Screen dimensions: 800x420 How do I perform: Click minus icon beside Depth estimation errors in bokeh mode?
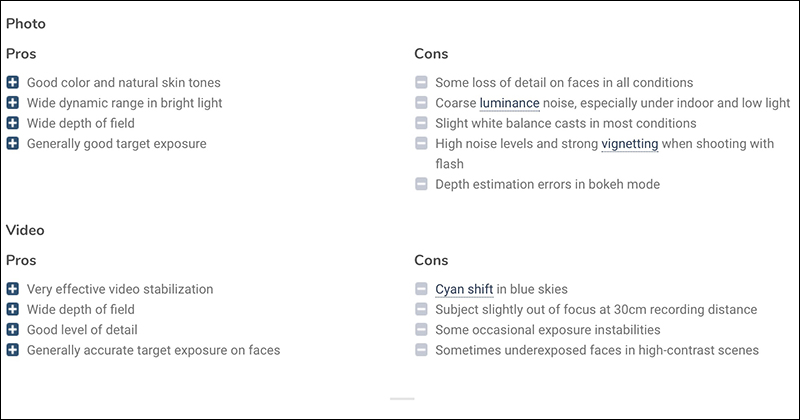coord(421,184)
